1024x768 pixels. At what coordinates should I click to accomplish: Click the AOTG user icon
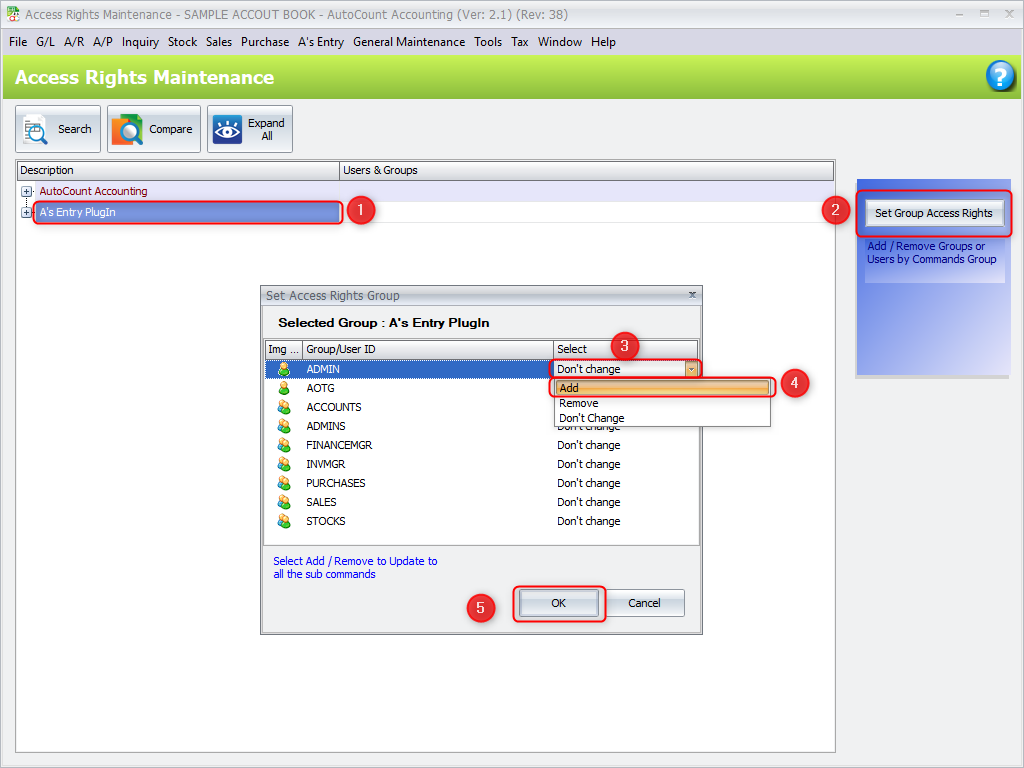tap(284, 388)
